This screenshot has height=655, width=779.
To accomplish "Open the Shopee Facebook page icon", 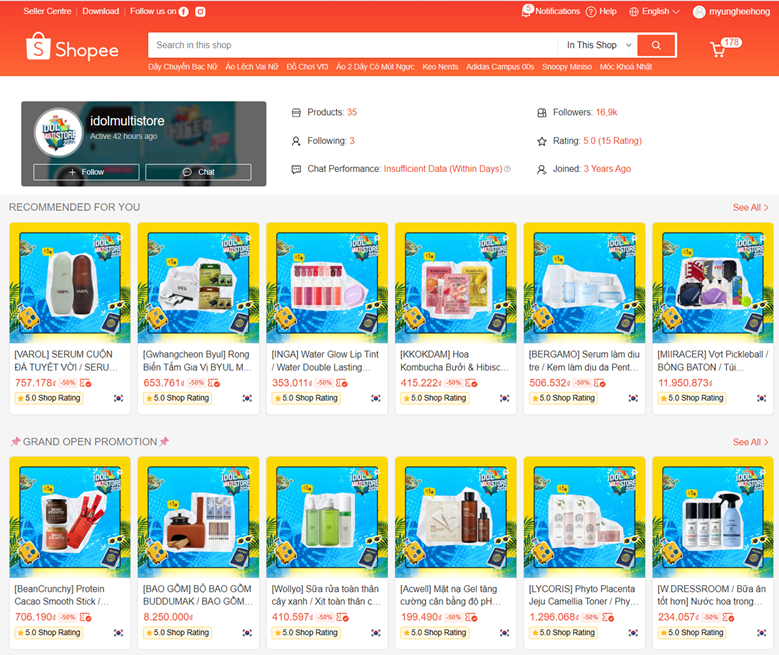I will (x=183, y=11).
